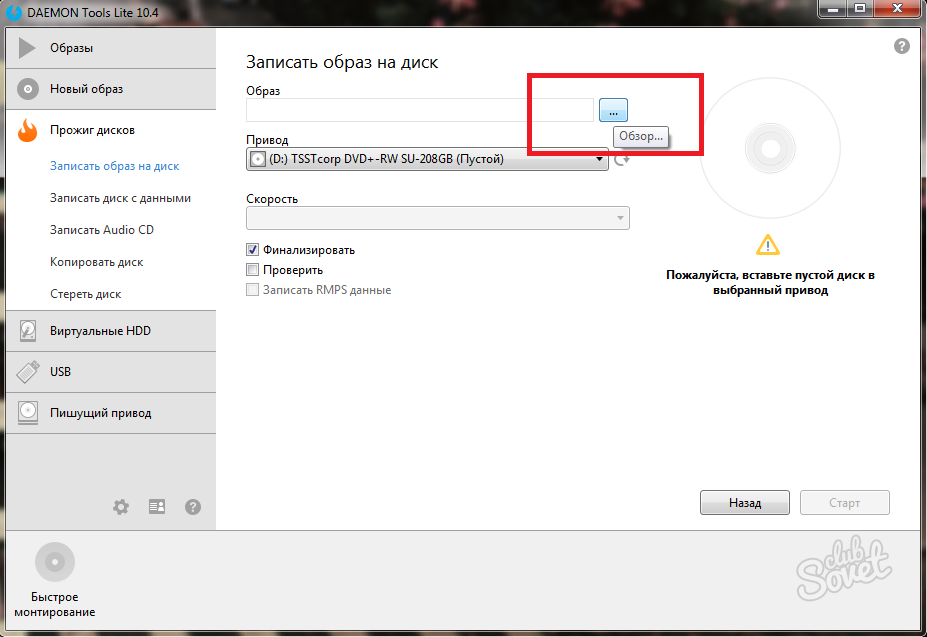Click the writing drive icon in sidebar
Screen dimensions: 927x637
pos(28,413)
